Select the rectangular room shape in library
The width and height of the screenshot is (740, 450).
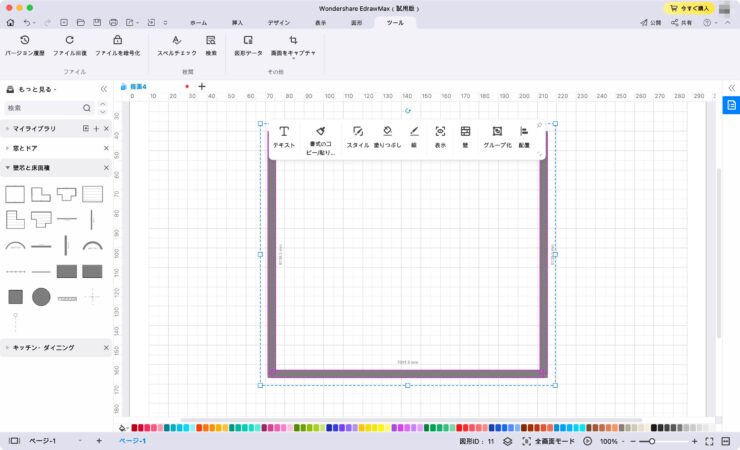15,194
